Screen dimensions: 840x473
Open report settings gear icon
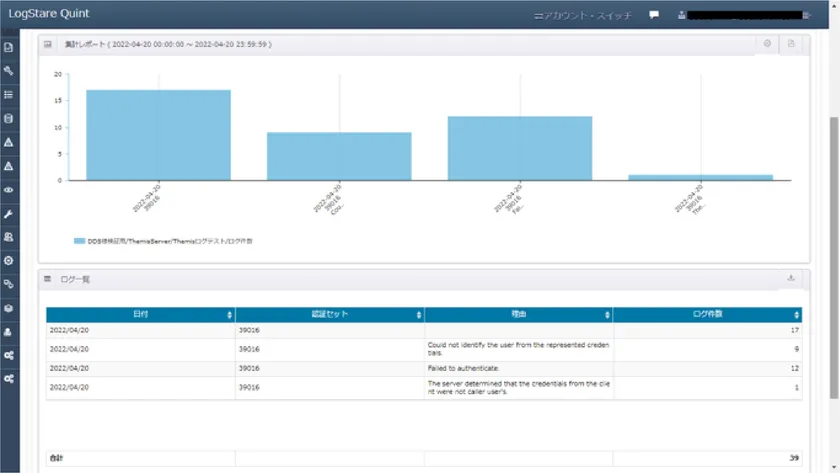coord(767,44)
